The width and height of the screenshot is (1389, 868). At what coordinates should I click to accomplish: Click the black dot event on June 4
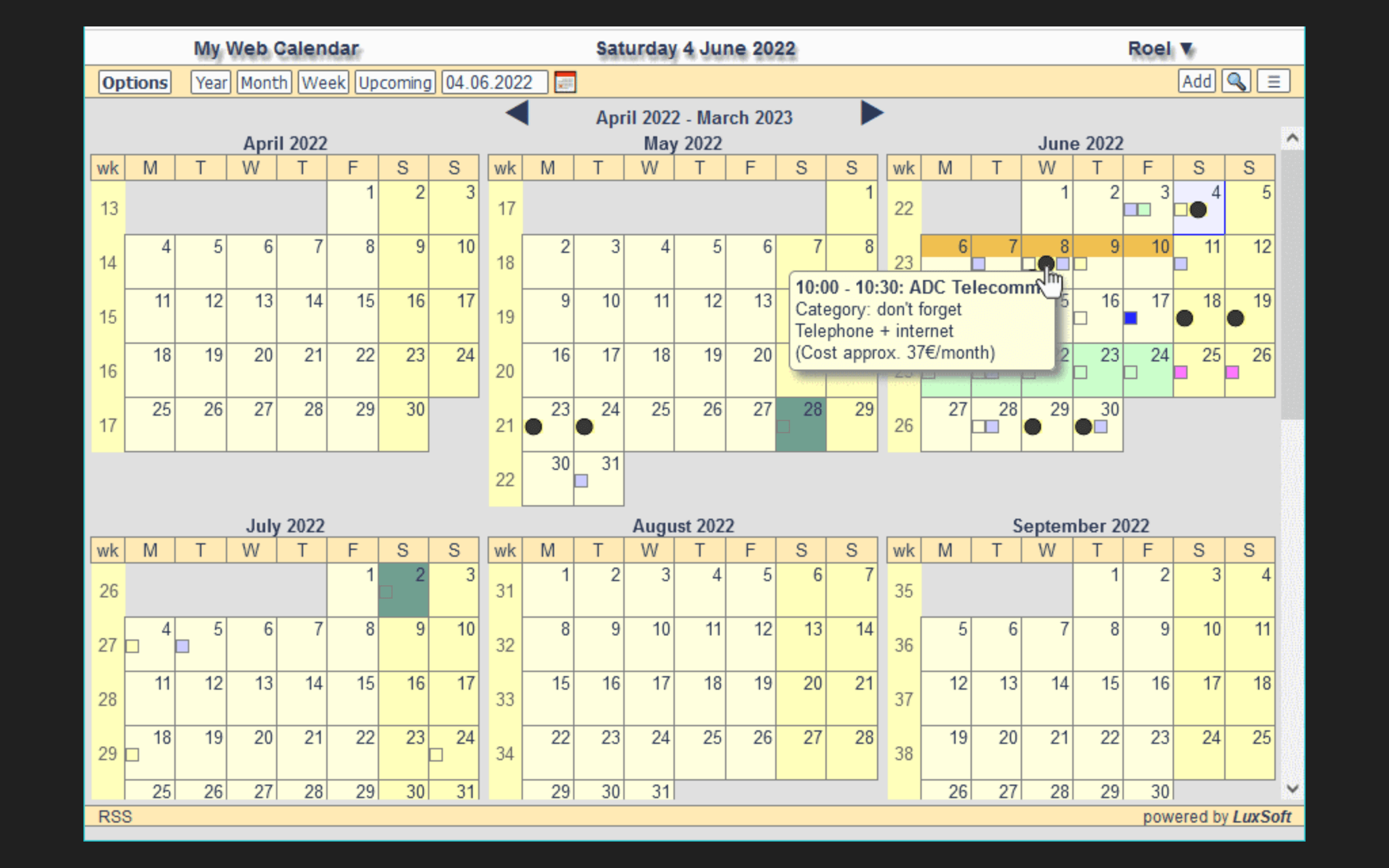coord(1198,210)
